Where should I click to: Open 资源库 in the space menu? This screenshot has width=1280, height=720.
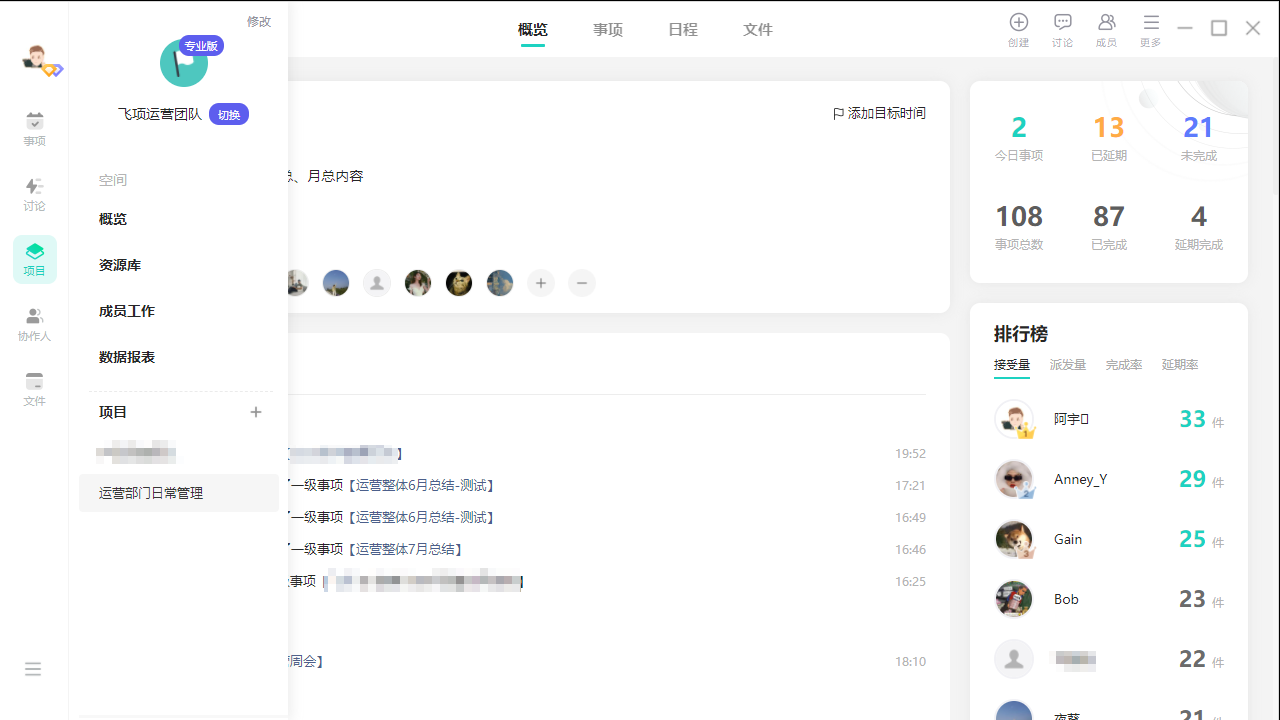click(120, 265)
